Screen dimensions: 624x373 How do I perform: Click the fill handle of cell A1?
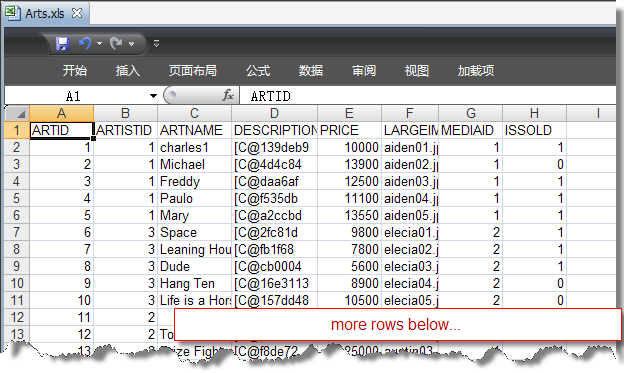point(93,138)
